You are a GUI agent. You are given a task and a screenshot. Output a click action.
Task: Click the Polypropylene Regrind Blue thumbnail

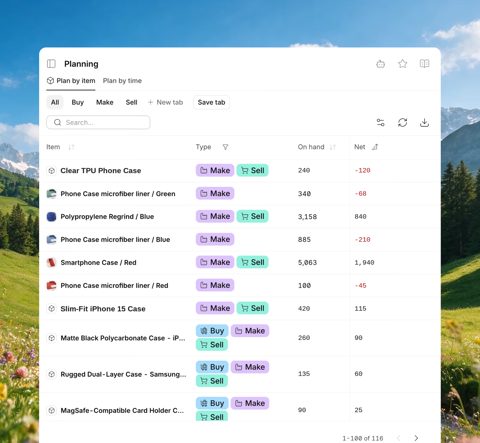51,217
